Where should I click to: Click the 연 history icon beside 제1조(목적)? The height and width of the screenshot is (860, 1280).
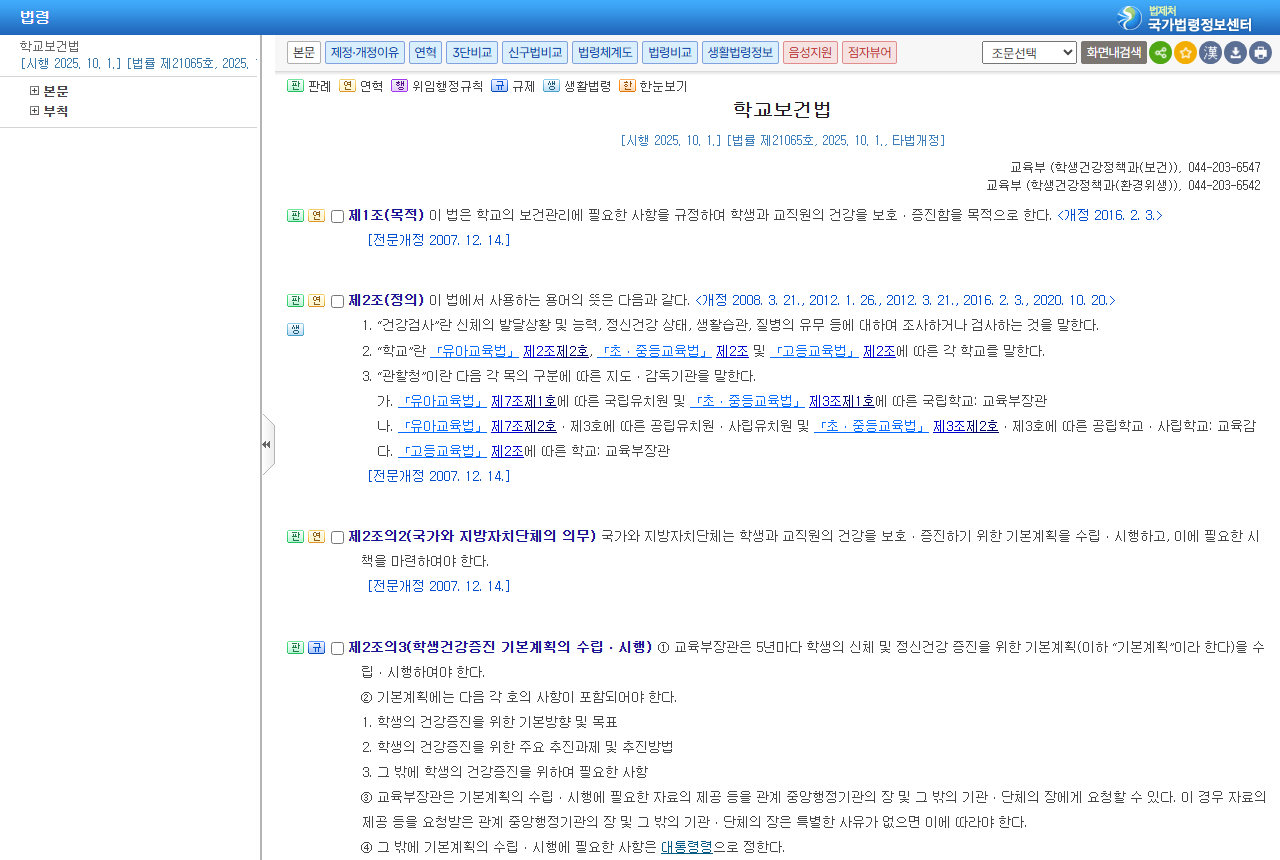tap(316, 215)
